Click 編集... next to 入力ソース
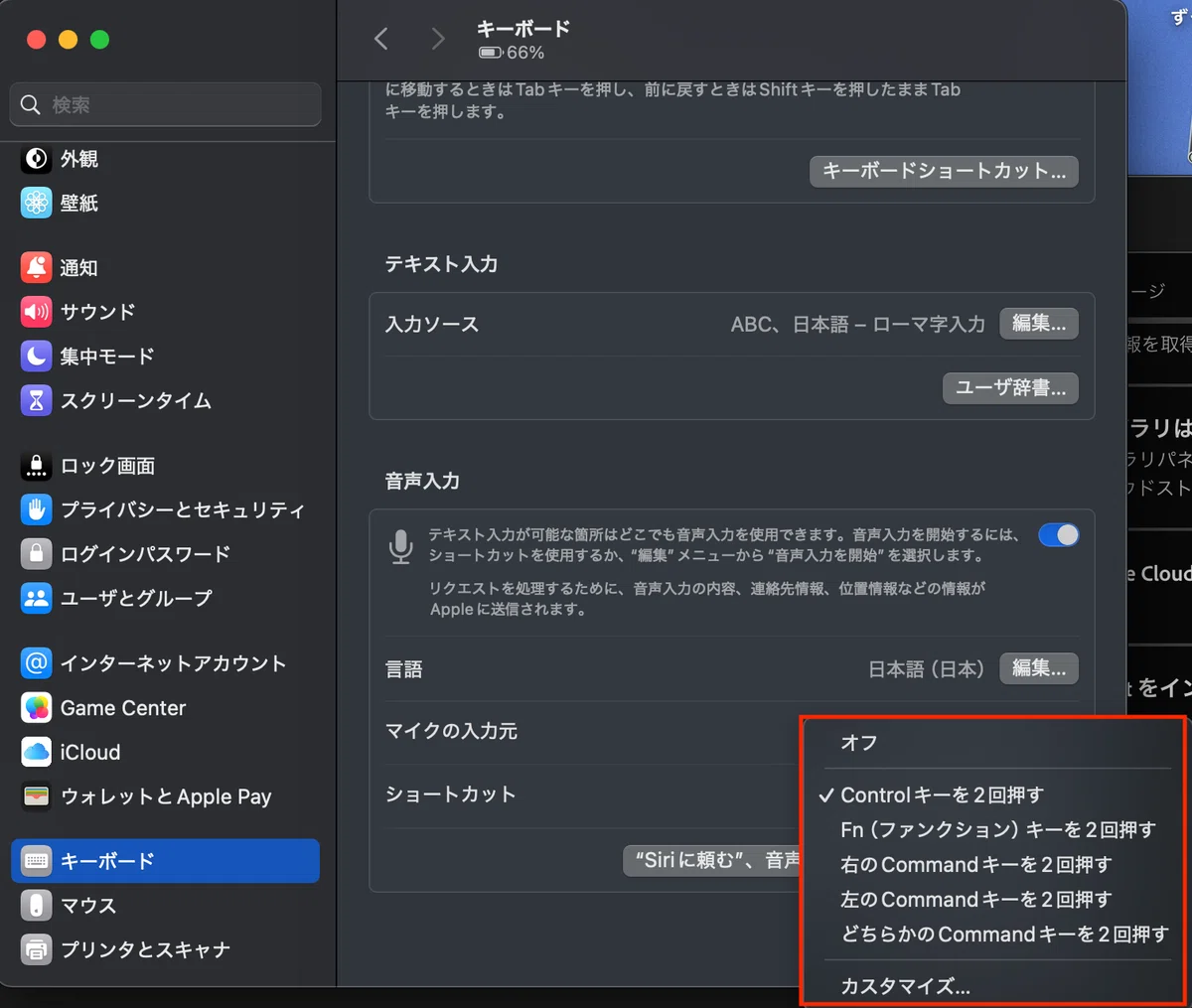This screenshot has width=1192, height=1008. [1039, 324]
